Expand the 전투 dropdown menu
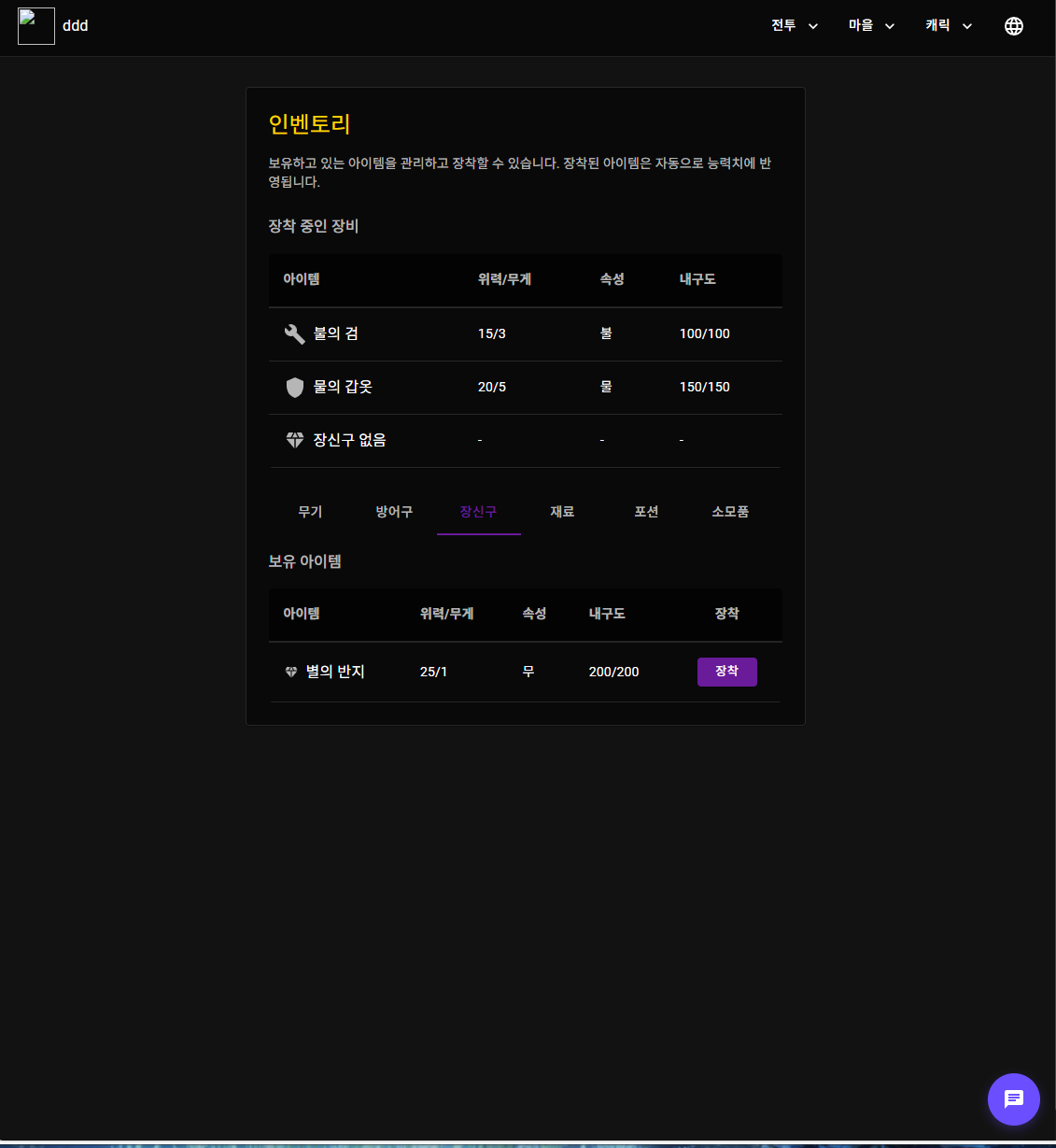 (x=795, y=26)
